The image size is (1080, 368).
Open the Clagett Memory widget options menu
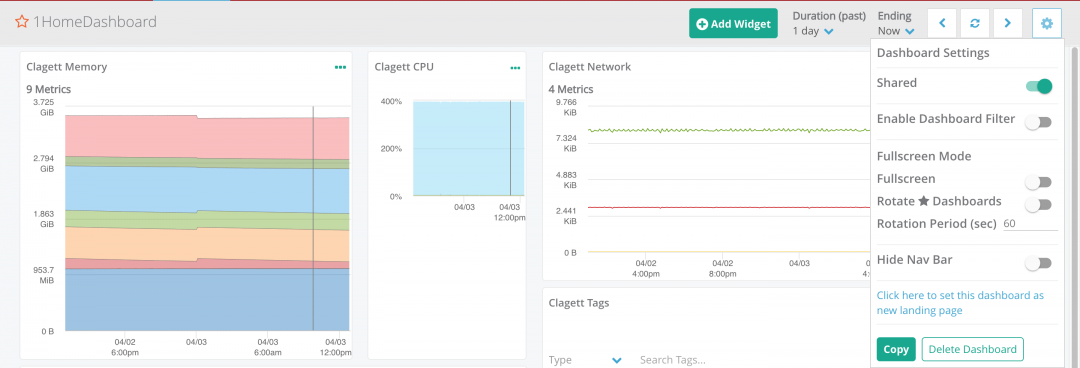click(x=340, y=68)
